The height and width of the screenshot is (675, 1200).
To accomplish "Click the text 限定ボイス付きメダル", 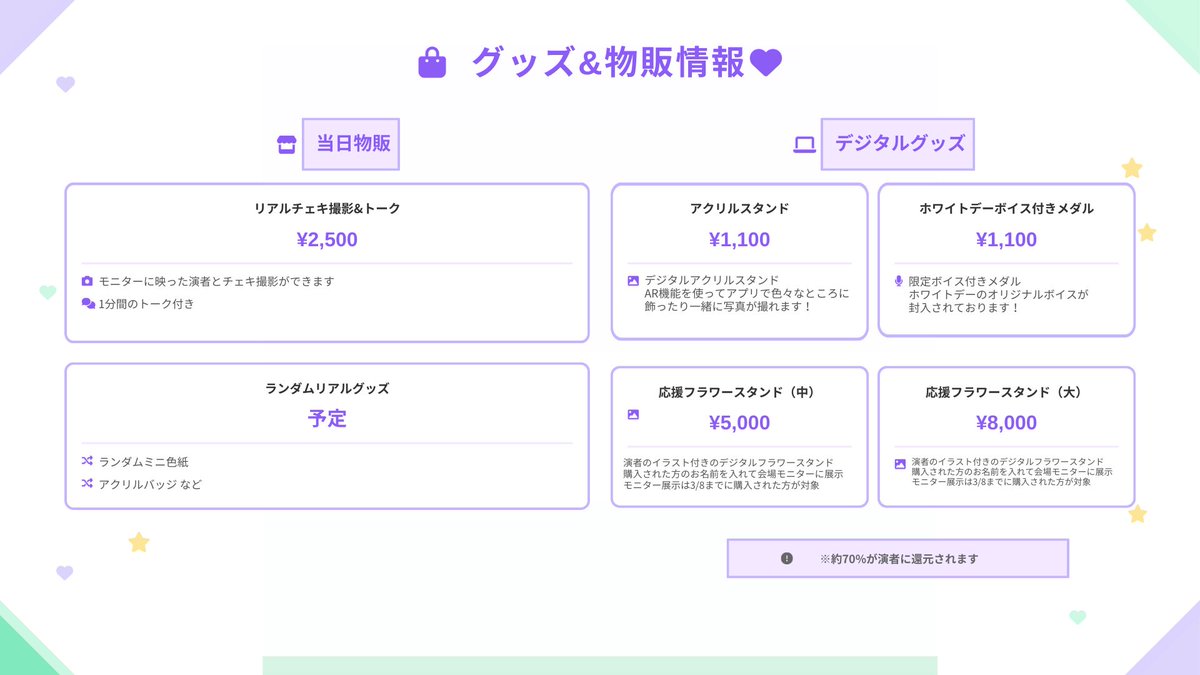I will (965, 281).
